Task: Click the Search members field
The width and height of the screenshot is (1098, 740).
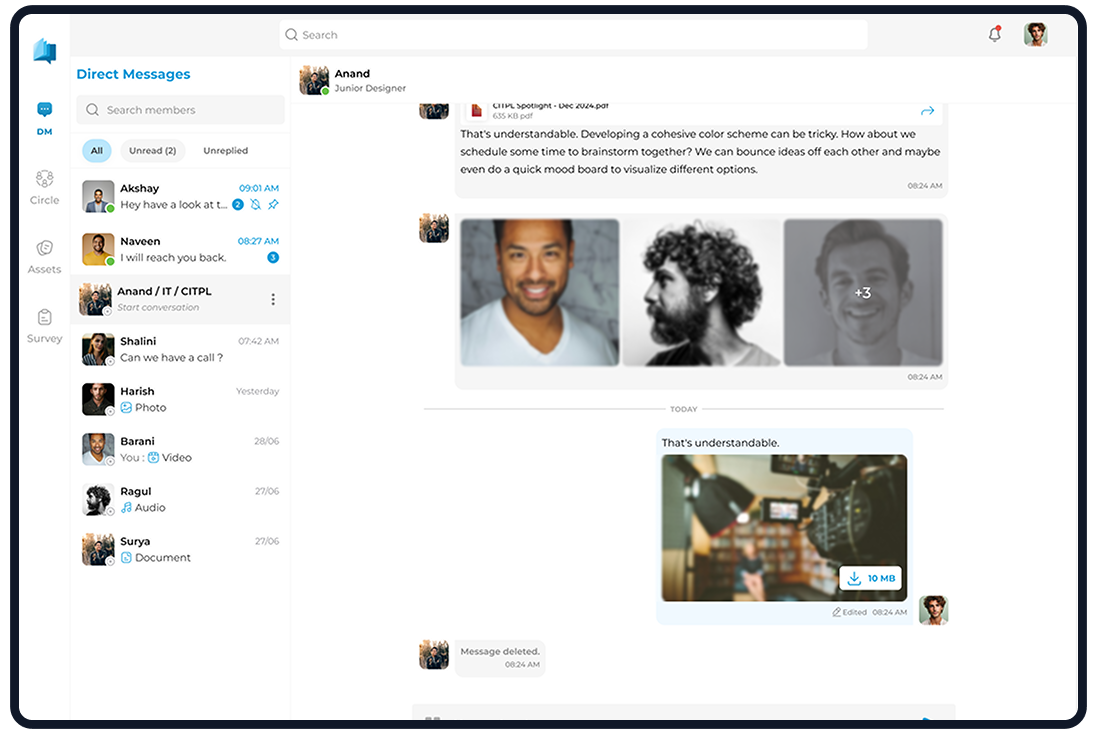Action: coord(181,110)
